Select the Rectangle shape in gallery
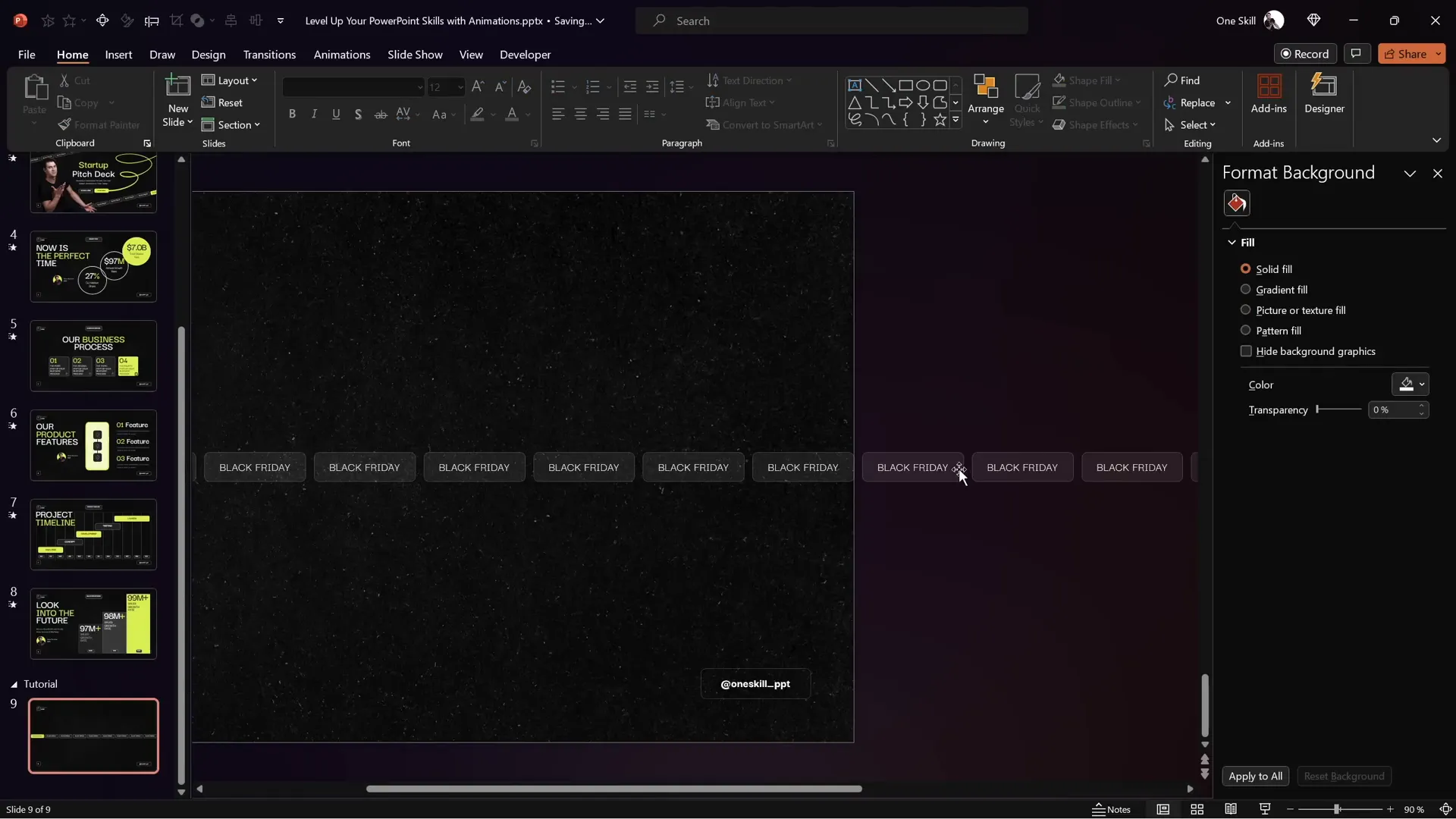The height and width of the screenshot is (819, 1456). pos(905,85)
